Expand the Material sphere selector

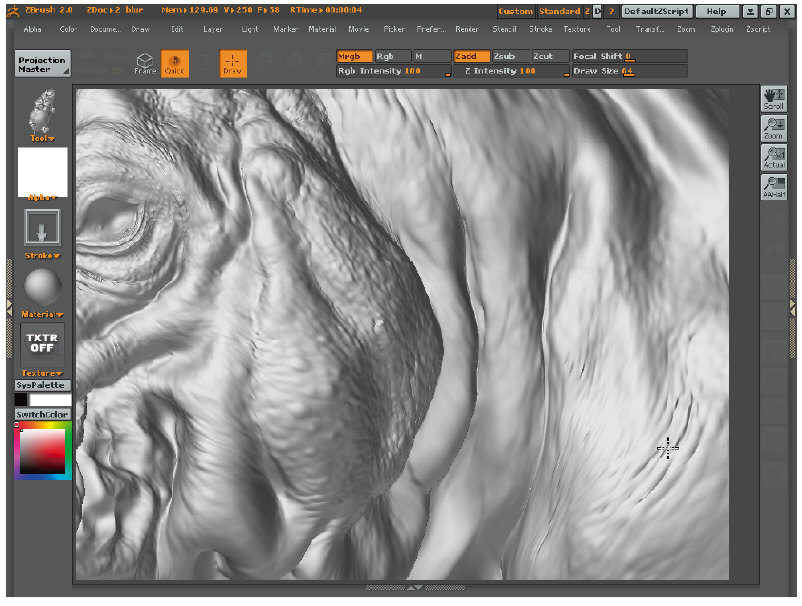coord(42,288)
